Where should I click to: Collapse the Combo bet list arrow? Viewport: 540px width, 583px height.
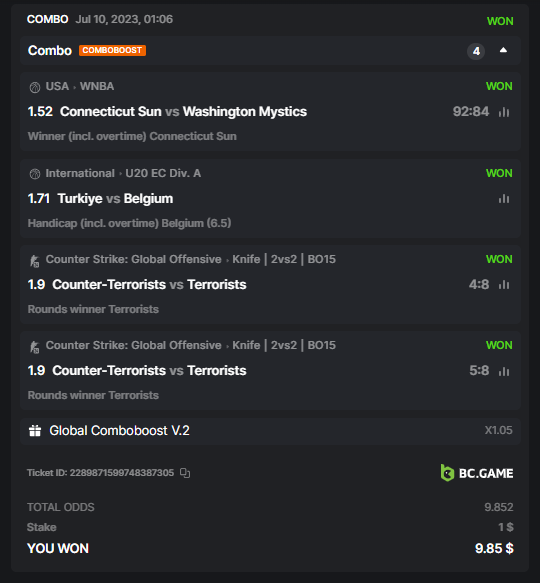click(503, 50)
